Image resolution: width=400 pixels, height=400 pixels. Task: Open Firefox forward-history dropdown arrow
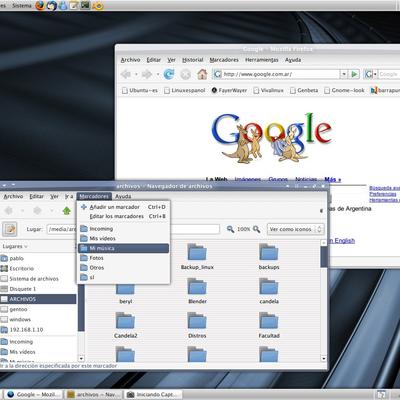point(157,74)
